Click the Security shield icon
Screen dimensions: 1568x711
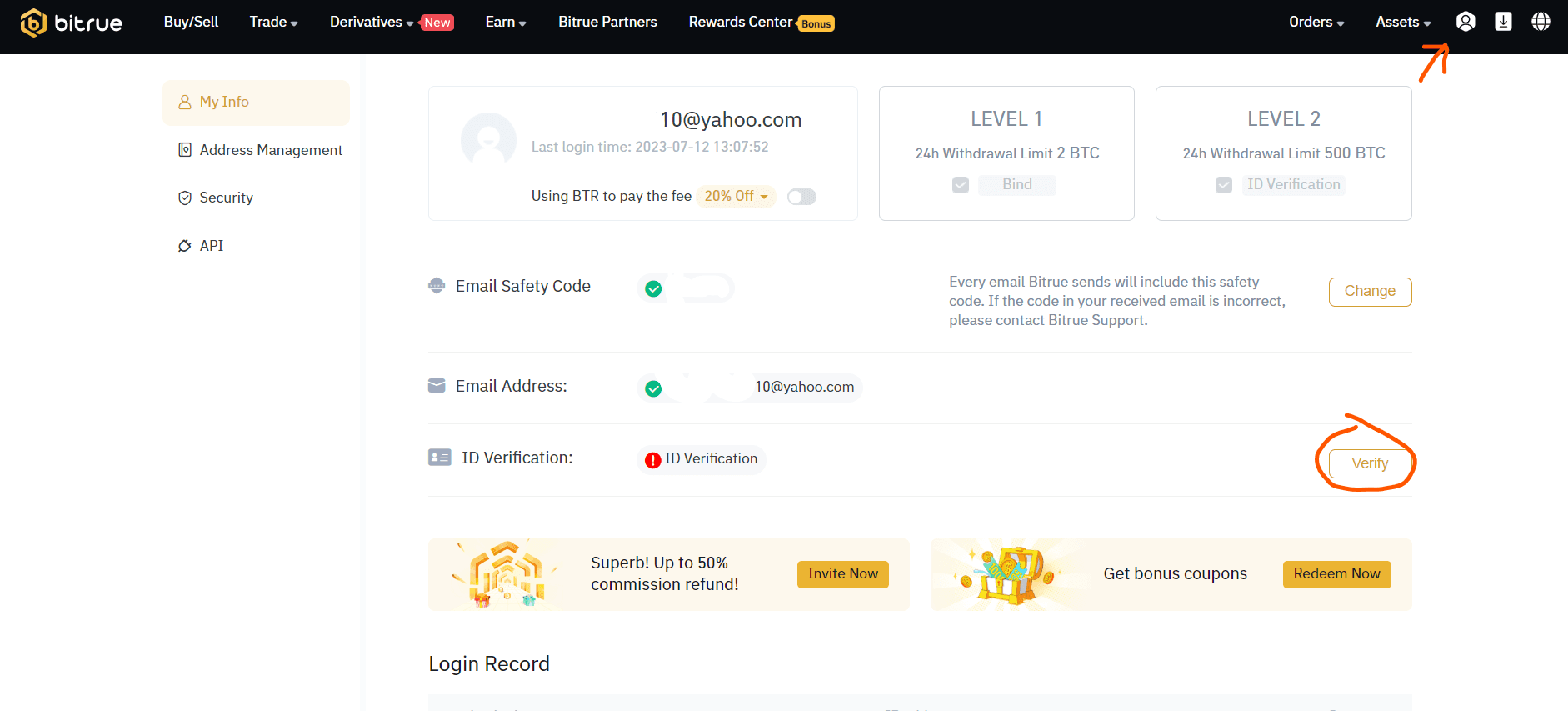pyautogui.click(x=185, y=198)
